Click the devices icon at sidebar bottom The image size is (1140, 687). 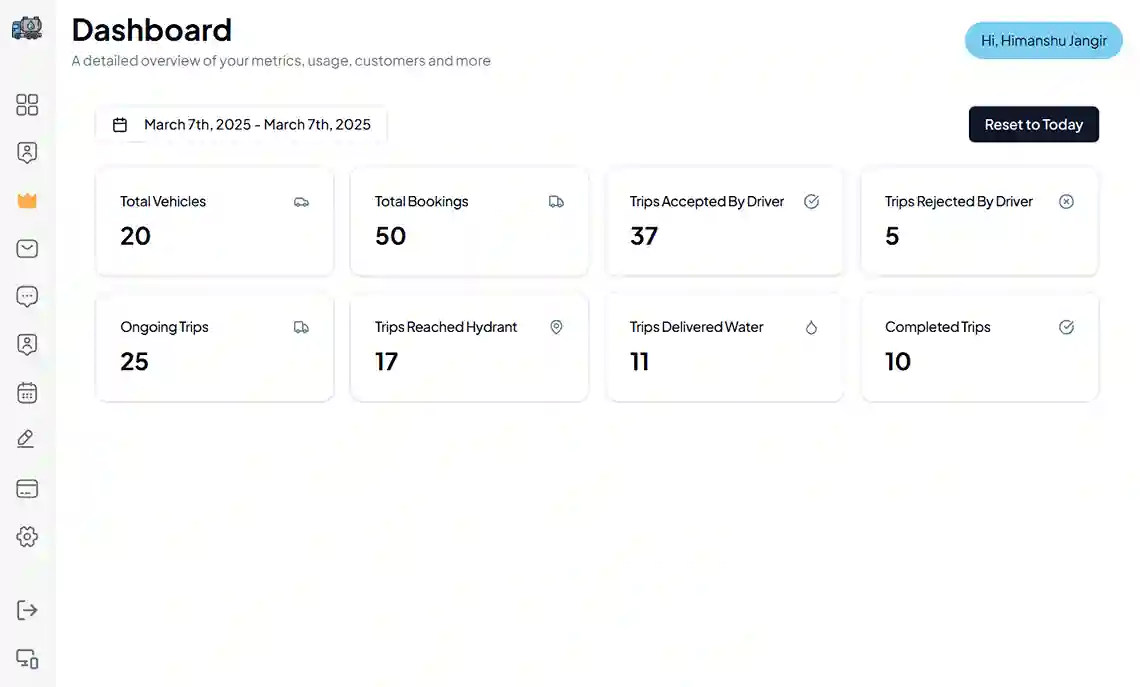(x=27, y=659)
